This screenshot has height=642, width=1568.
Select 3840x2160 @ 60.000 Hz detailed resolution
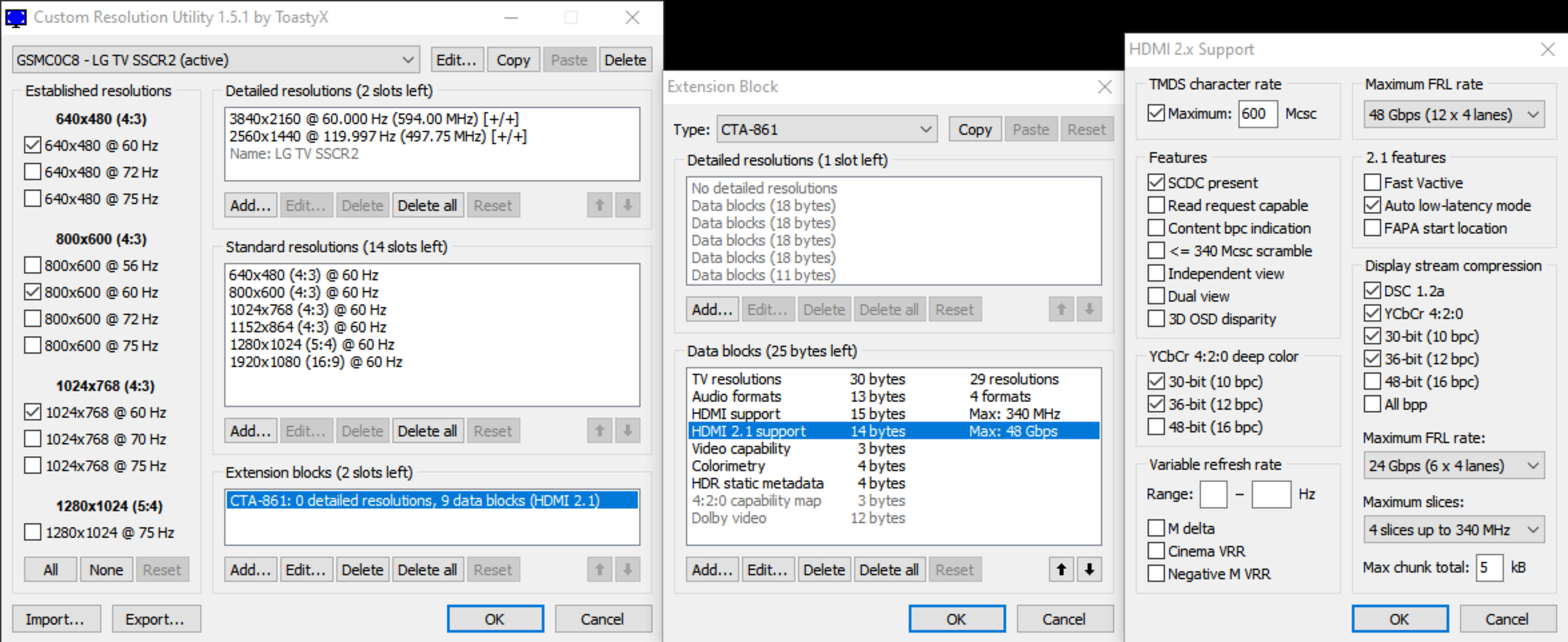point(373,119)
